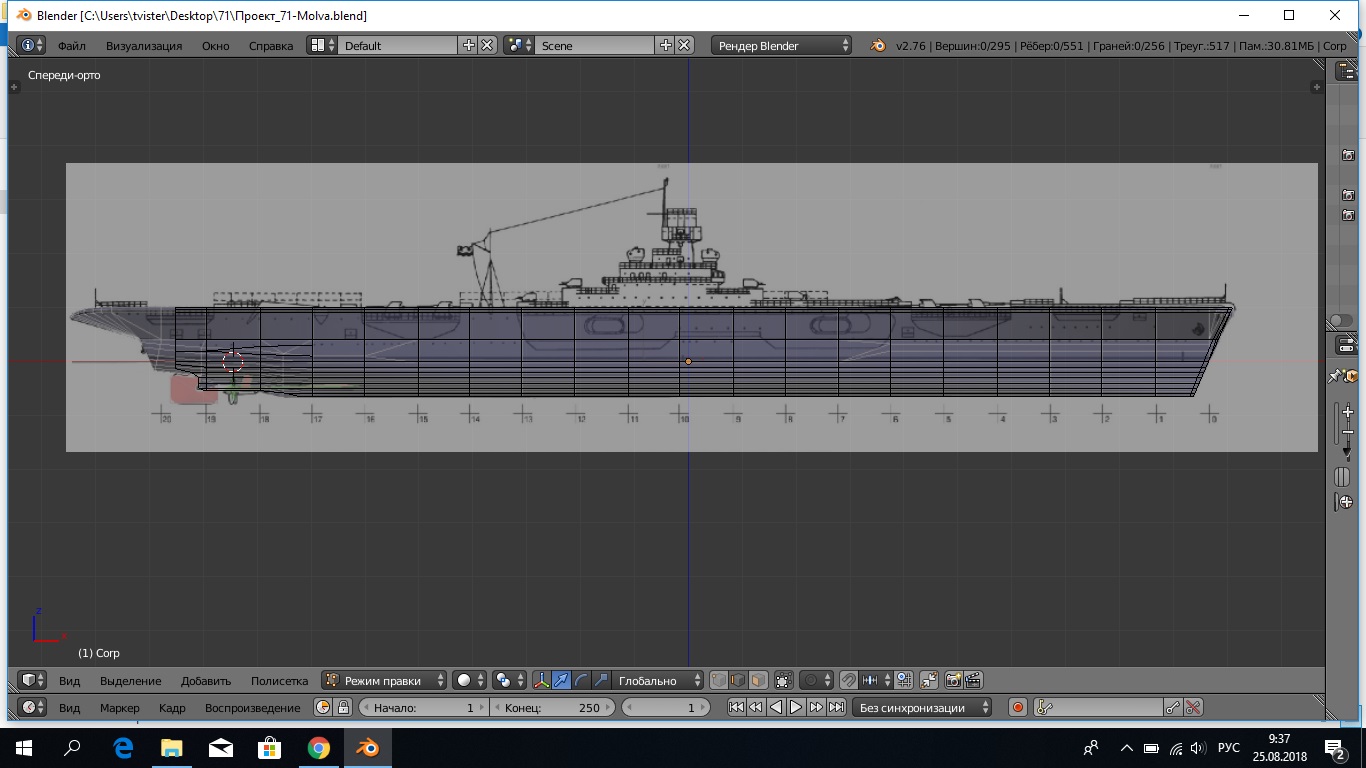1366x768 pixels.
Task: Delete keyframe with crossed-out key icon
Action: (x=1193, y=708)
